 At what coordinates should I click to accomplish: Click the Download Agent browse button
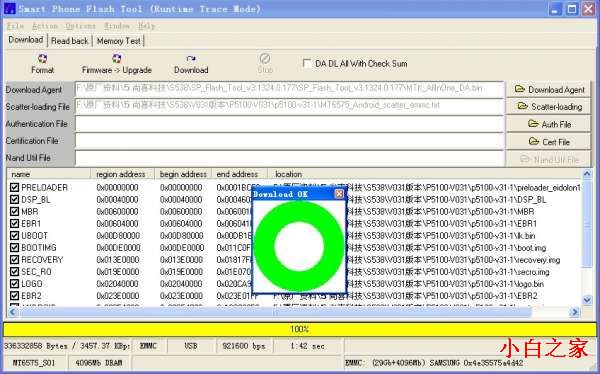tap(548, 89)
